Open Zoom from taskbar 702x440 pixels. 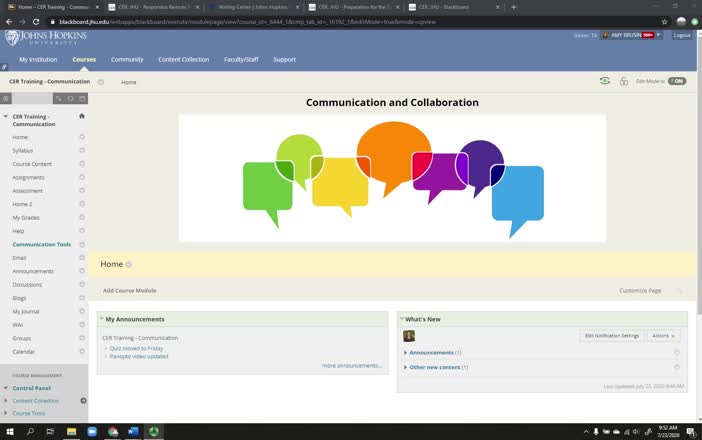[x=92, y=431]
